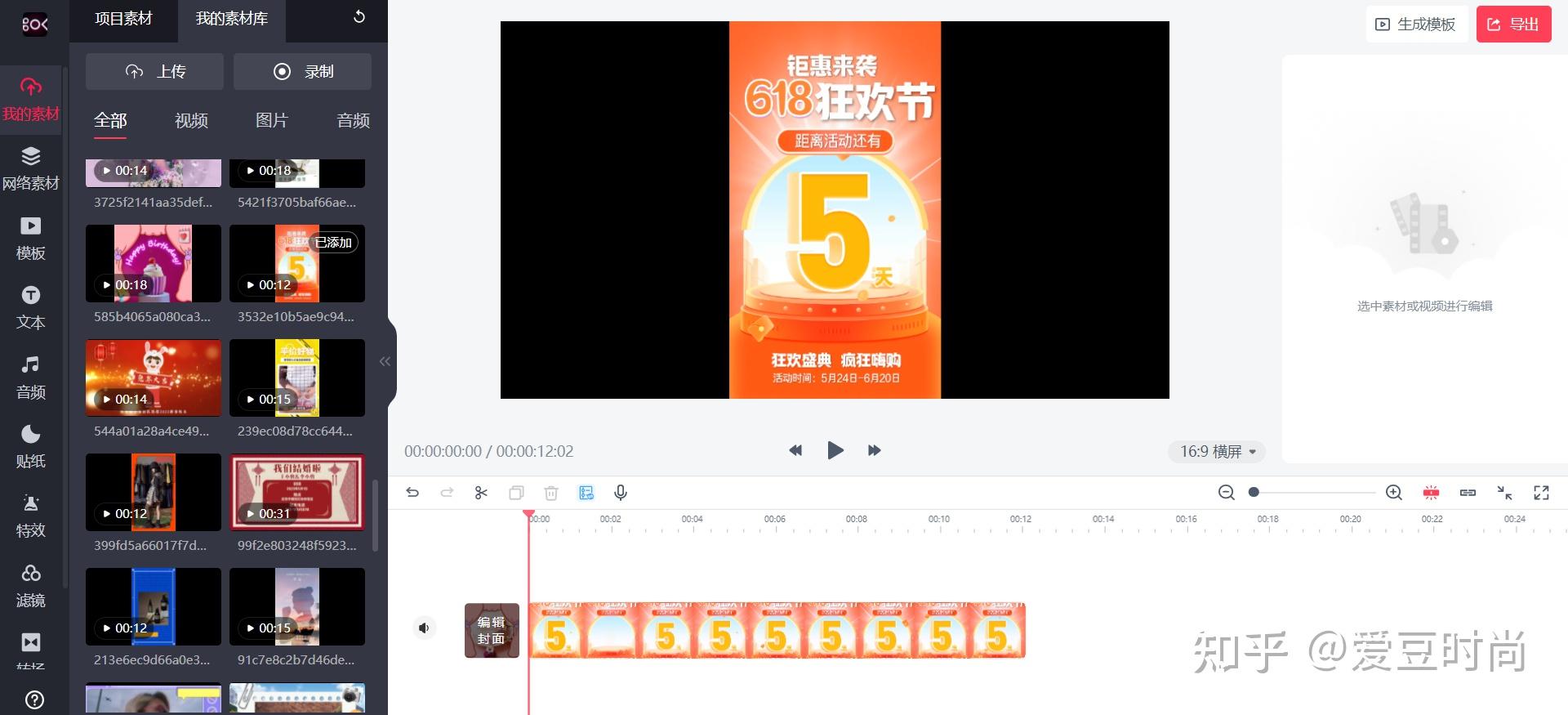Toggle the red magnetic snap icon
This screenshot has width=1568, height=715.
[1431, 493]
